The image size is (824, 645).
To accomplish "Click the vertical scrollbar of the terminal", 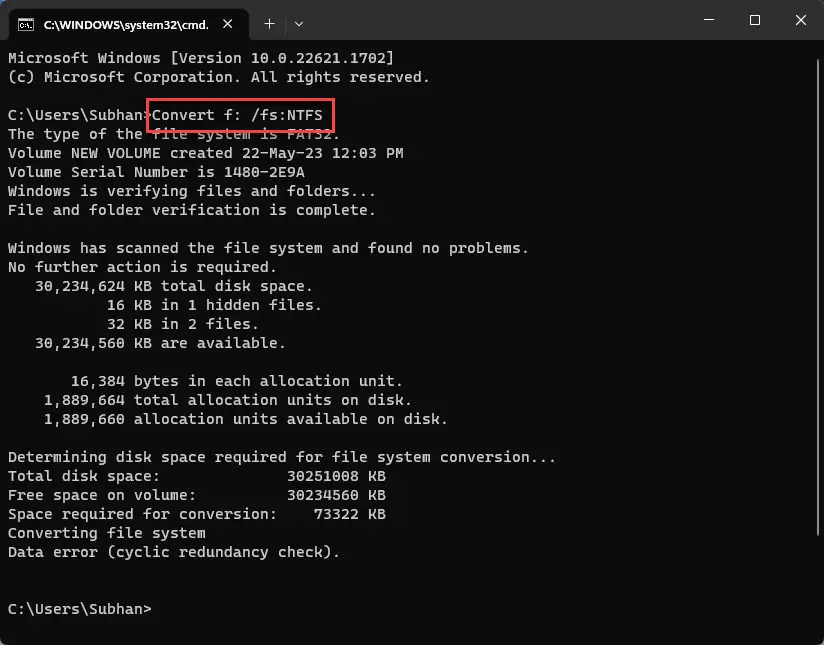I will coord(819,297).
